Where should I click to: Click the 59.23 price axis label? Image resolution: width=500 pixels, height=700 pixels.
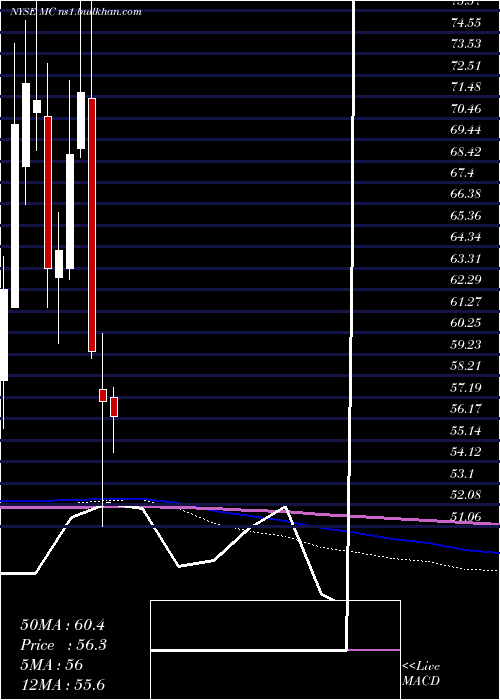point(466,345)
